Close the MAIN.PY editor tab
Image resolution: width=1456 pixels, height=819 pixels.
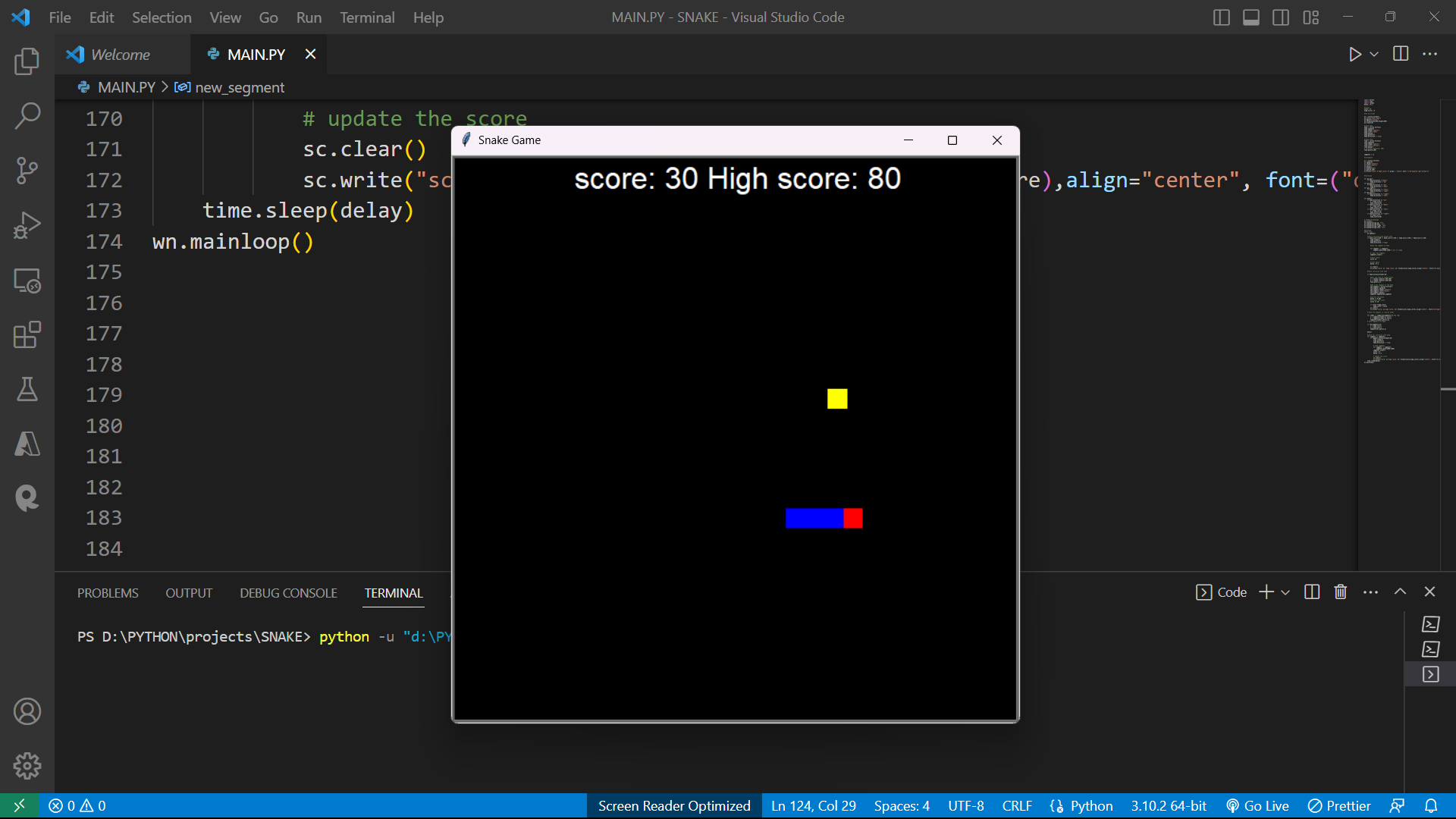click(x=310, y=54)
